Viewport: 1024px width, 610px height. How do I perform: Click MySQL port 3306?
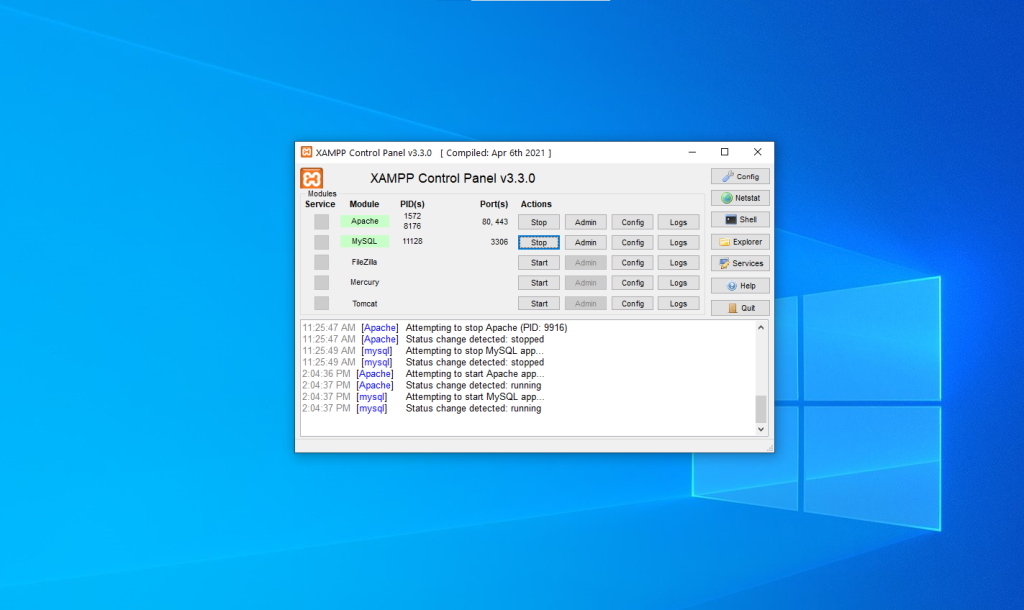point(499,242)
